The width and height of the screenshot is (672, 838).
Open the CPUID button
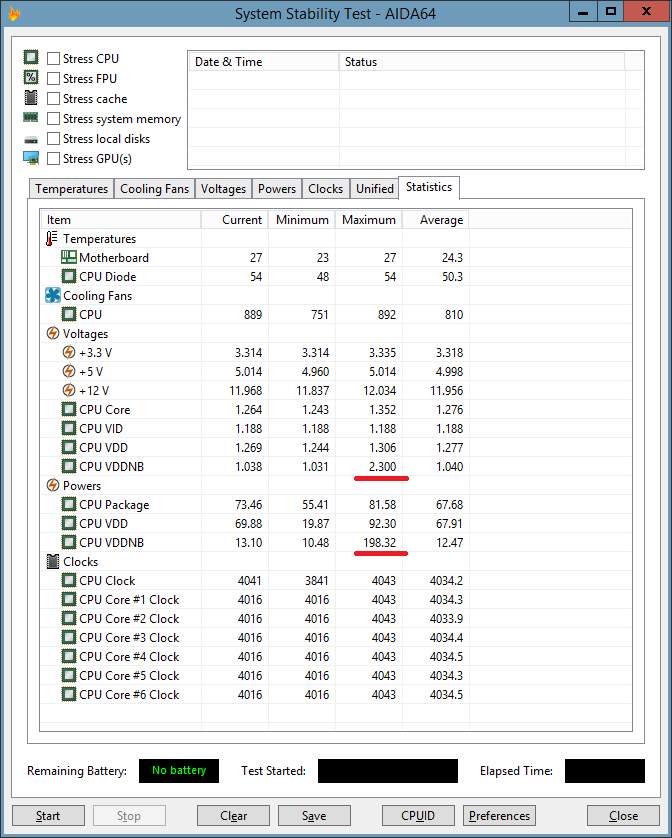pos(418,816)
